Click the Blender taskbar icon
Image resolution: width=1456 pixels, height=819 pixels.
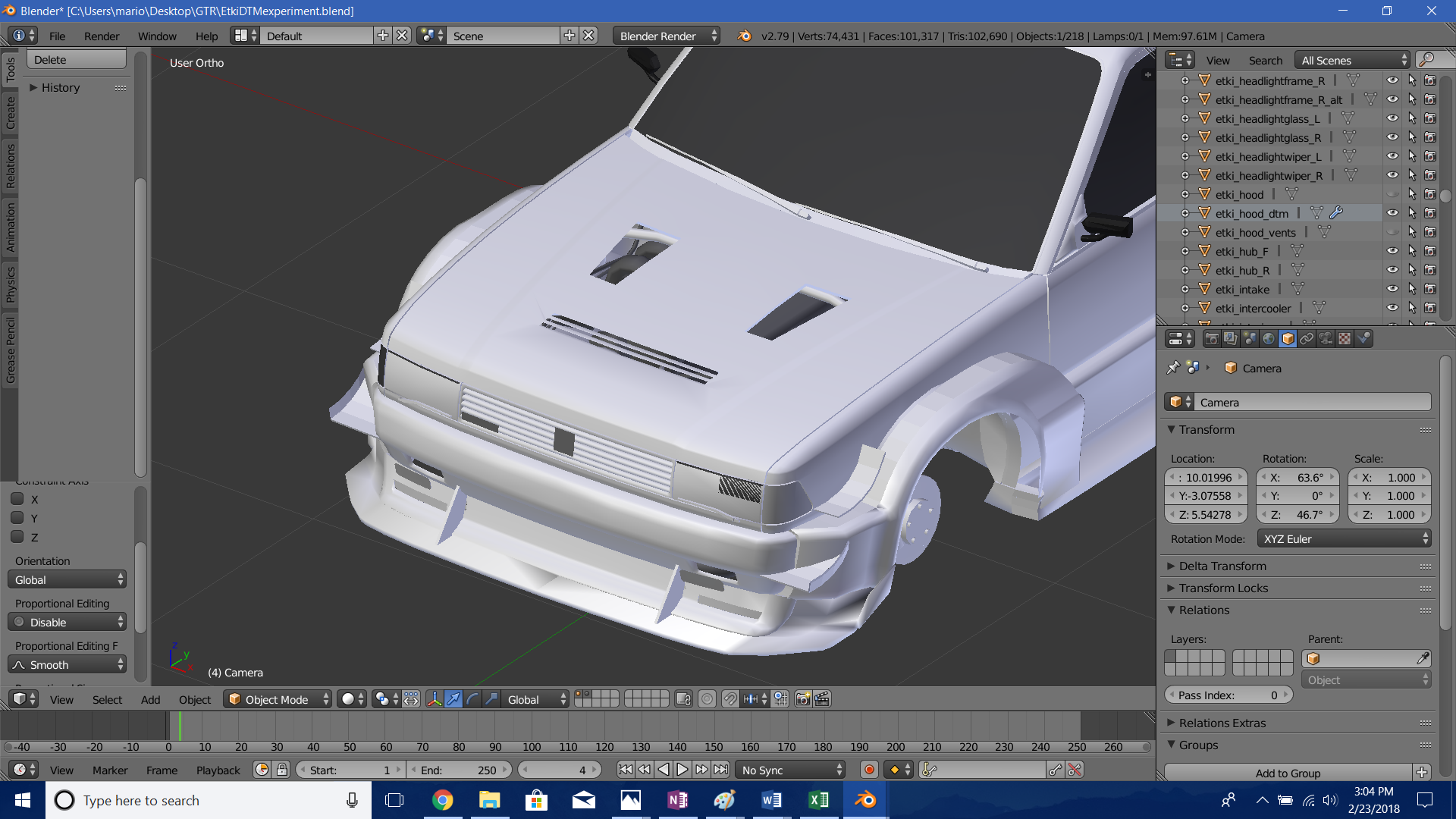click(x=865, y=800)
